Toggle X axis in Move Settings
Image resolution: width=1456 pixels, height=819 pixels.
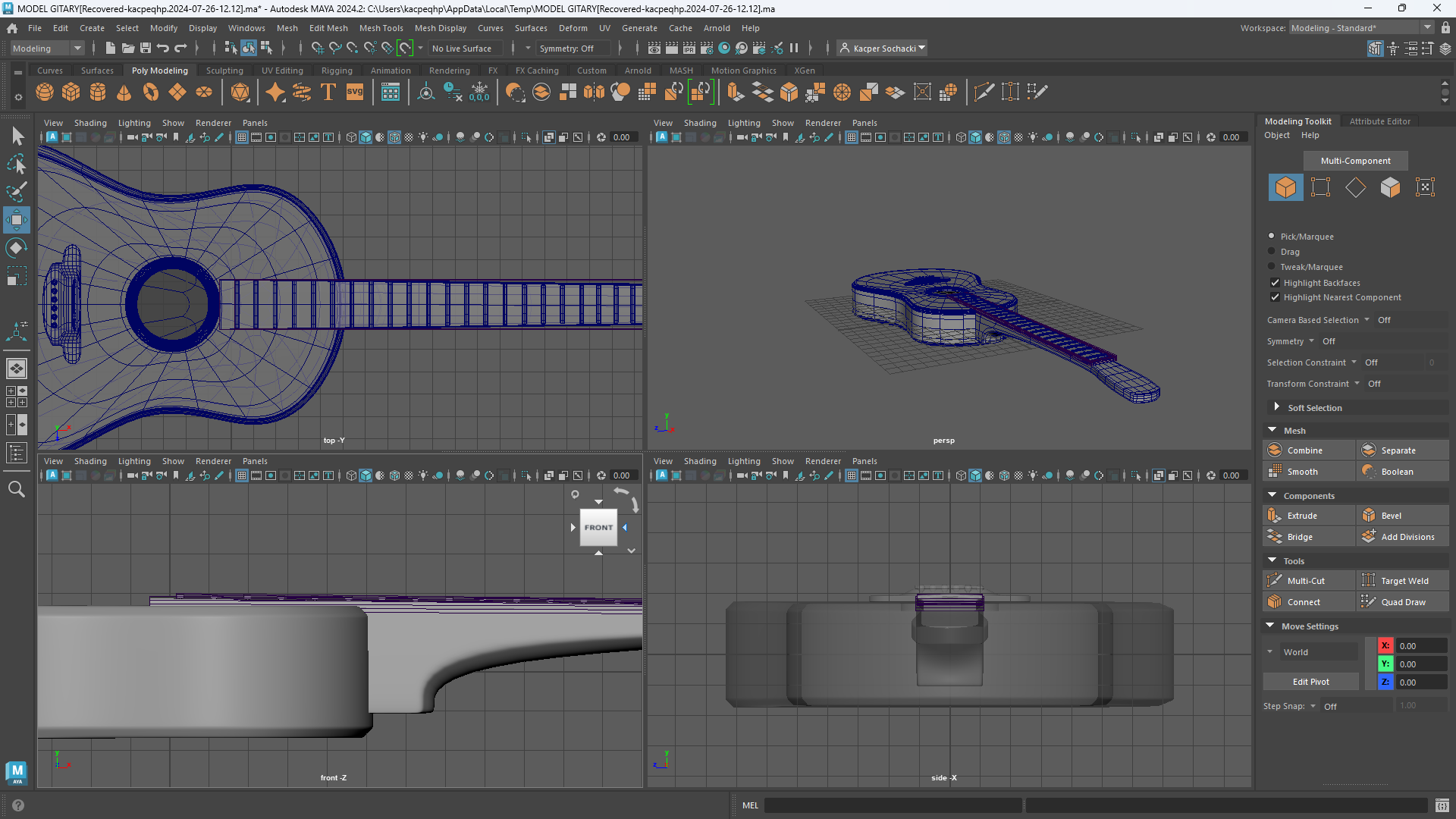[1385, 645]
